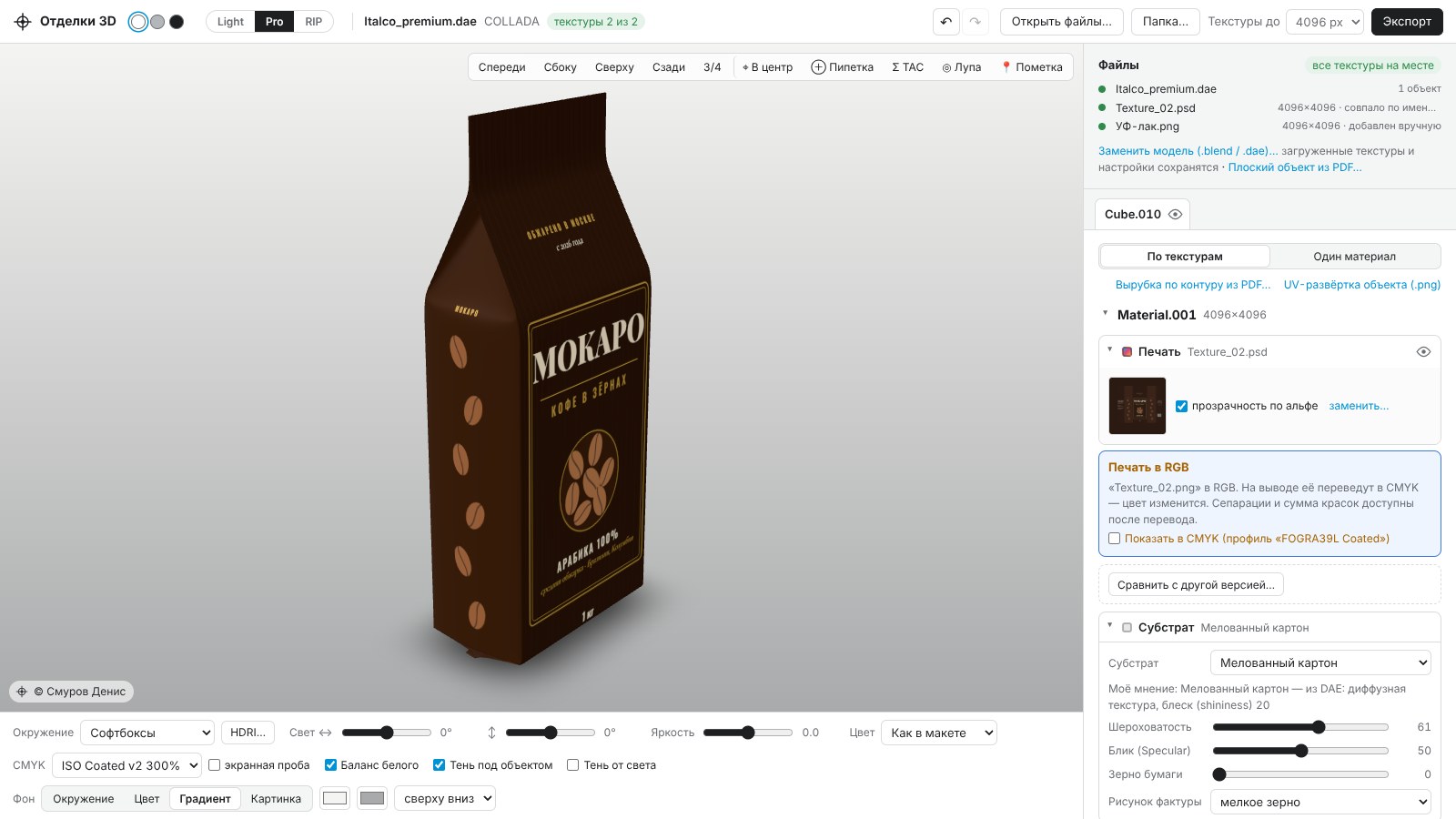Click Выкройка по контуру из PDF link
The image size is (1456, 819).
(1193, 285)
